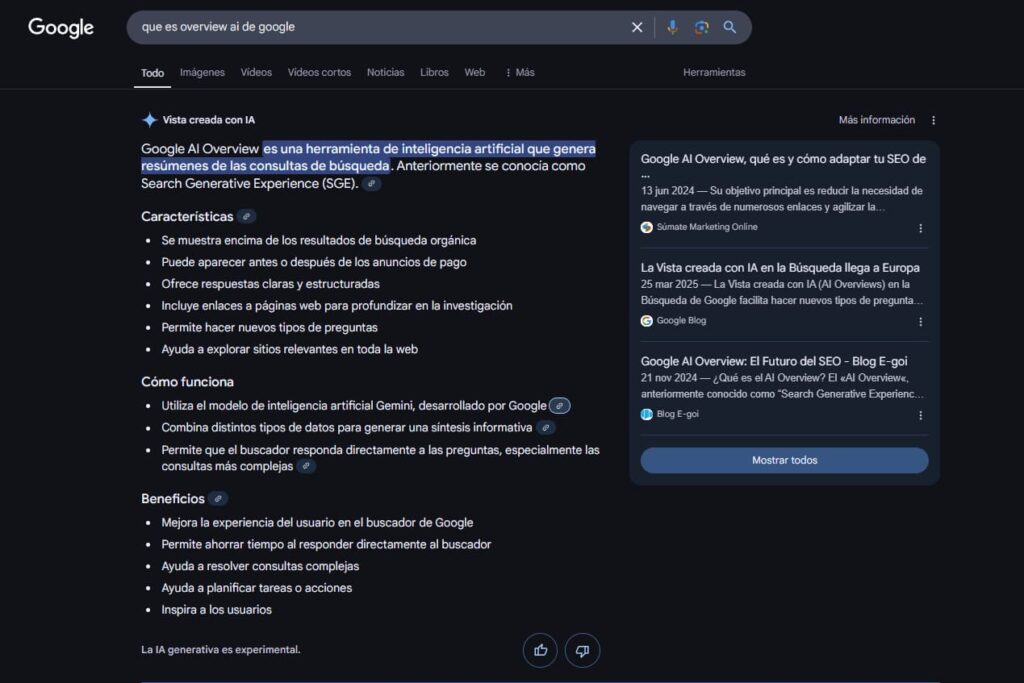Click the thumbs down feedback button
This screenshot has height=683, width=1024.
point(582,650)
